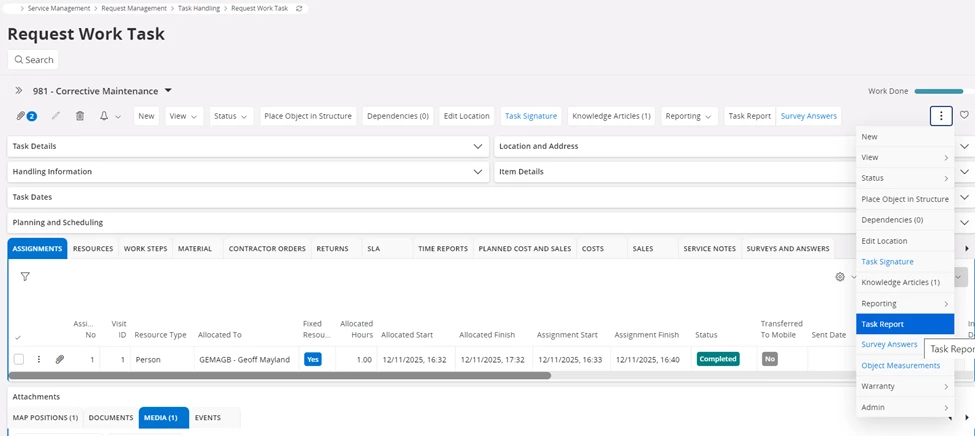This screenshot has width=975, height=436.
Task: Click the New button in the toolbar
Action: pyautogui.click(x=147, y=116)
